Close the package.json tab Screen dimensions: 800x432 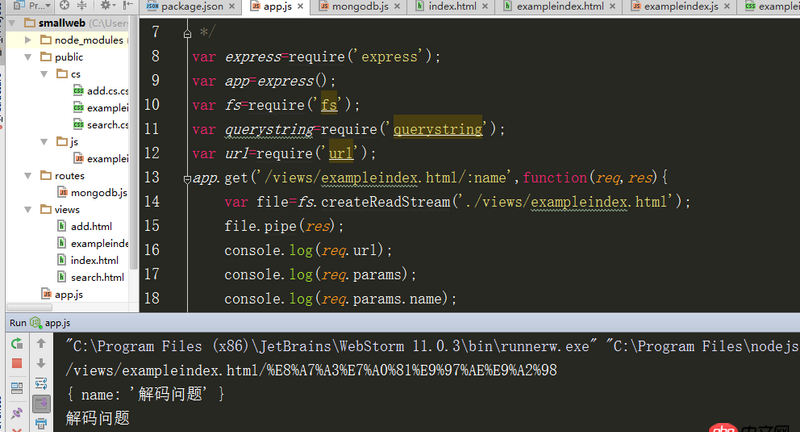[232, 6]
